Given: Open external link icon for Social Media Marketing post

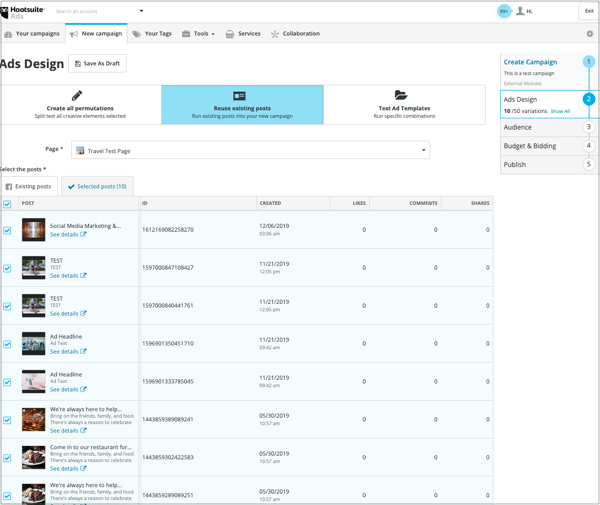Looking at the screenshot, I should click(x=83, y=235).
